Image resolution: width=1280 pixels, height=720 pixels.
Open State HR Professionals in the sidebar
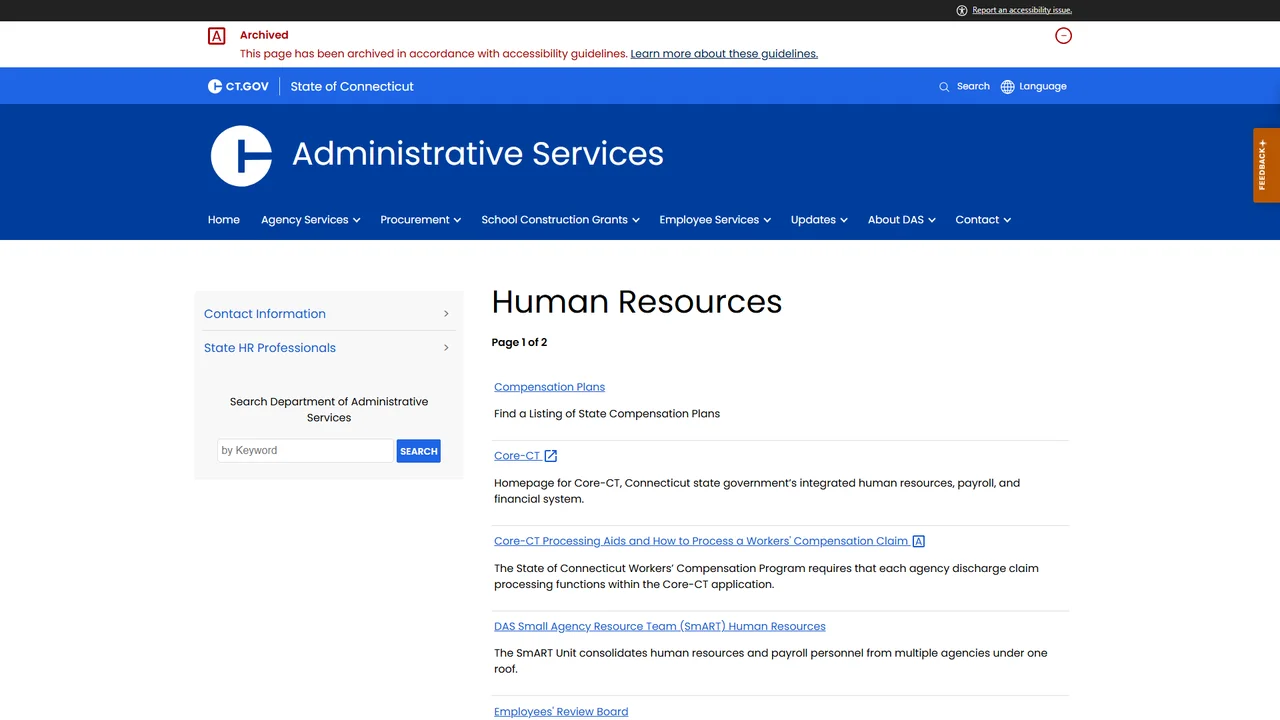329,348
